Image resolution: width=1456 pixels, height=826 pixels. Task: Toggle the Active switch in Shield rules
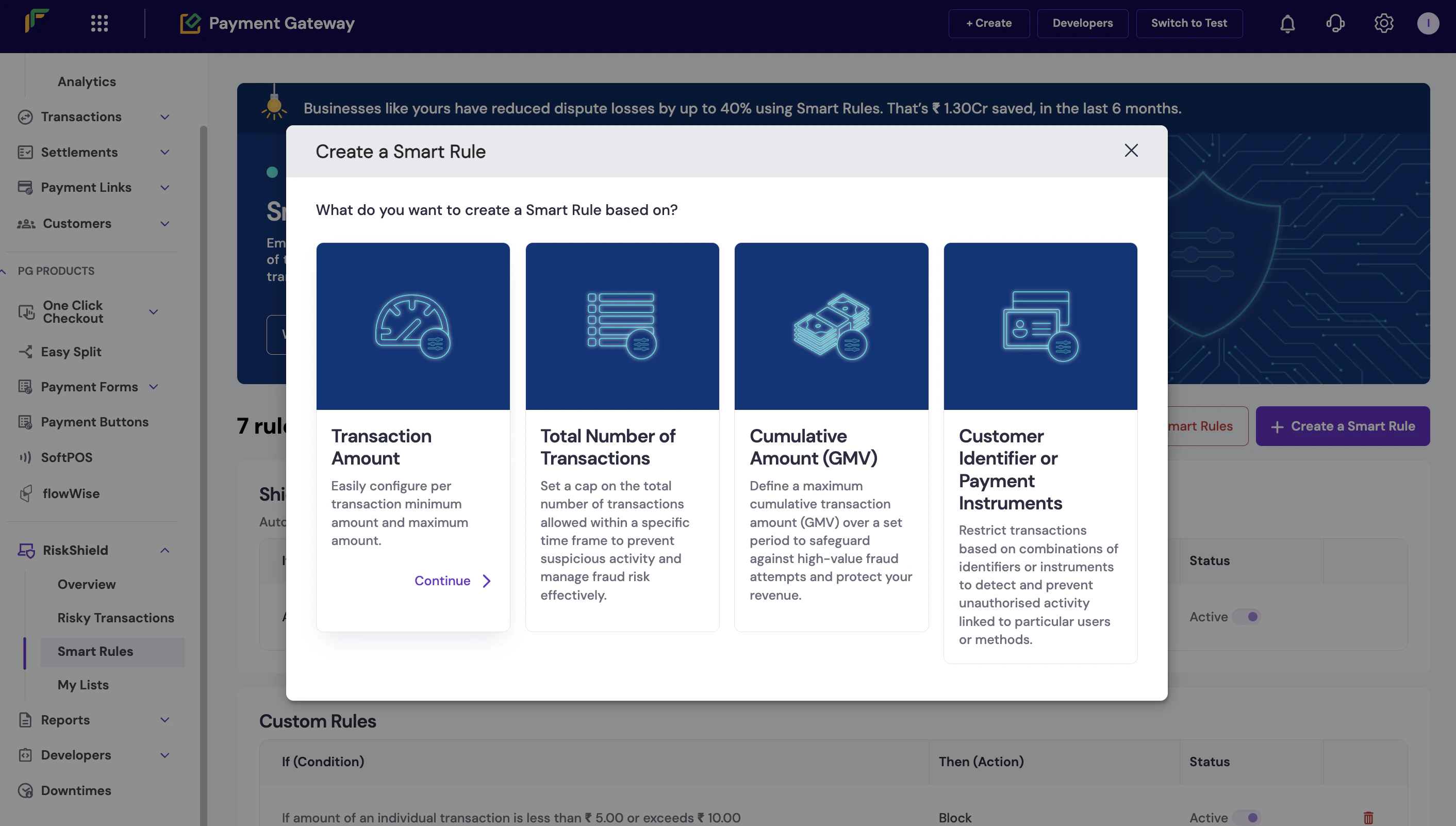coord(1247,617)
